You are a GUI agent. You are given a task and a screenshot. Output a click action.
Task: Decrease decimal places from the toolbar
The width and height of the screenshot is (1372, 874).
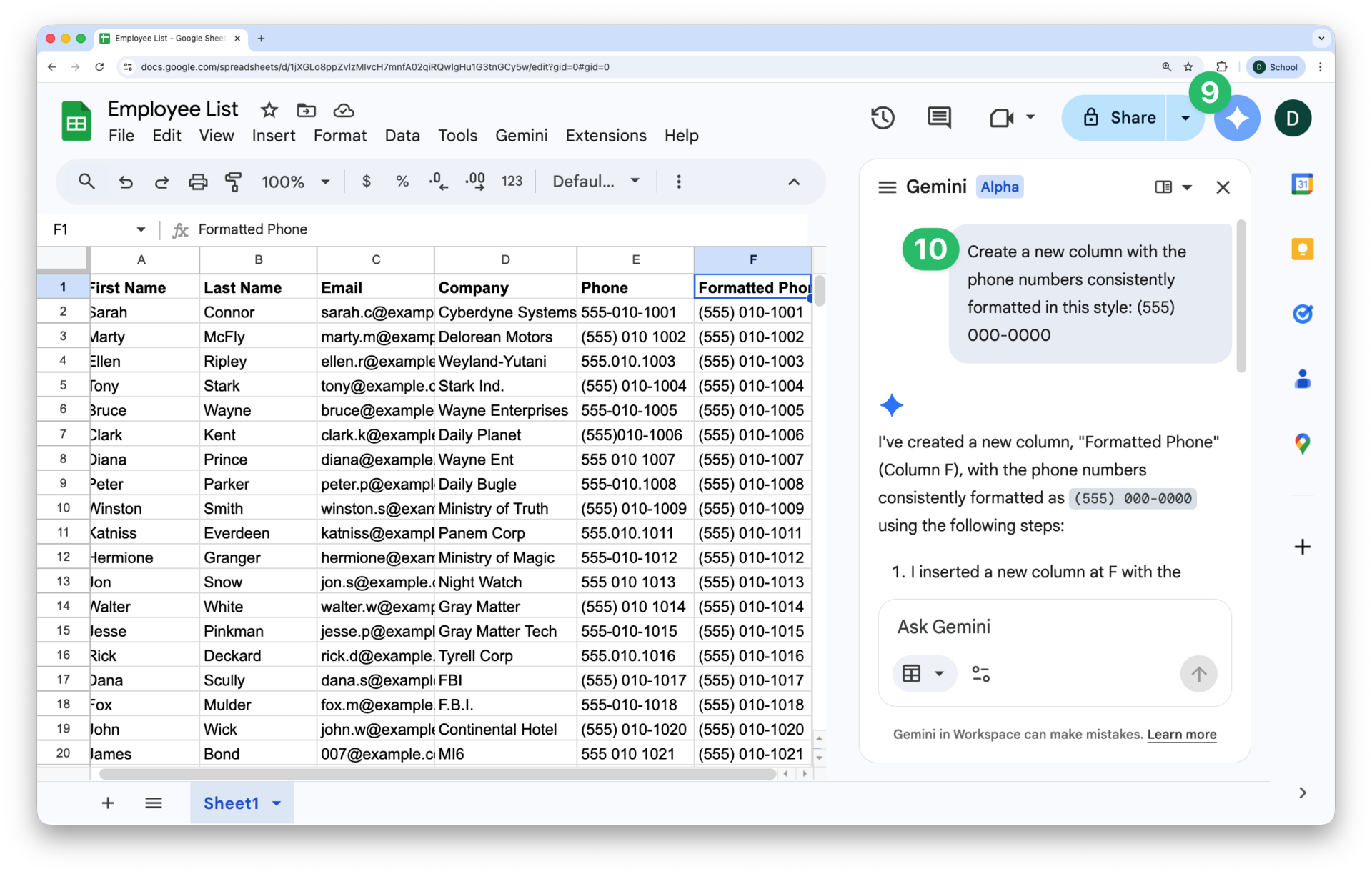[x=438, y=182]
